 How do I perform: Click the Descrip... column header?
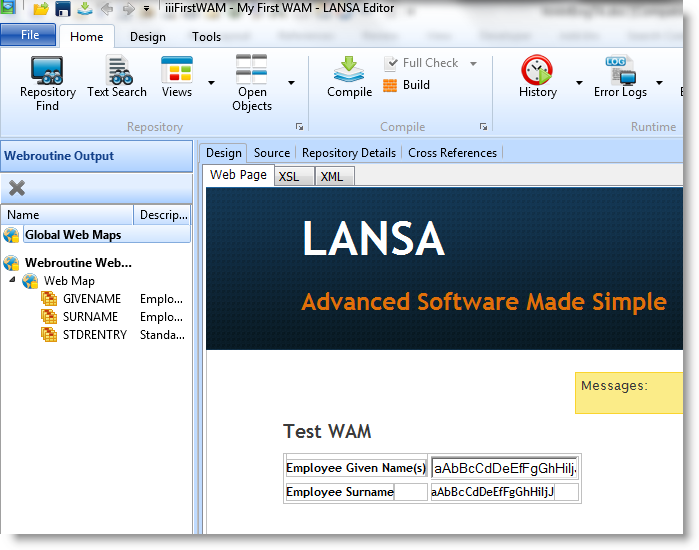162,215
